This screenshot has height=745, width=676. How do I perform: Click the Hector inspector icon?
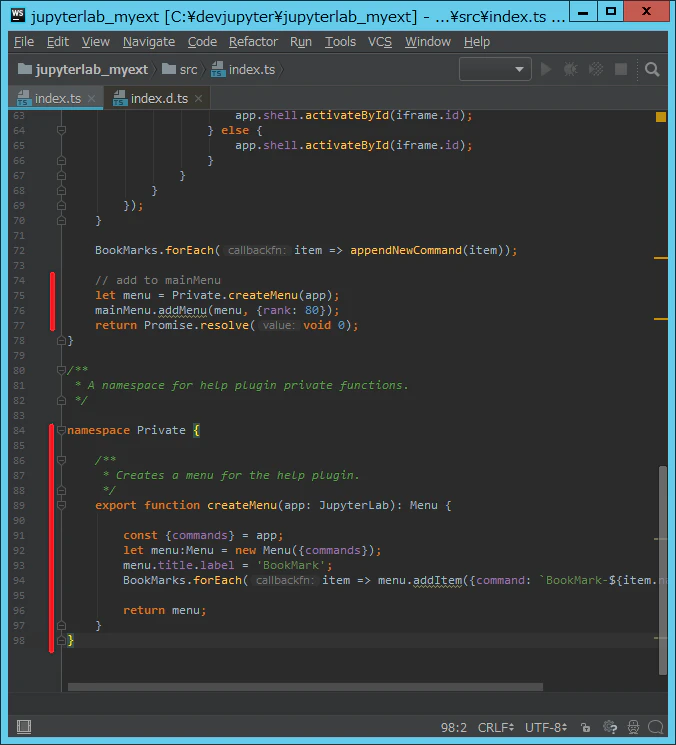click(x=633, y=727)
